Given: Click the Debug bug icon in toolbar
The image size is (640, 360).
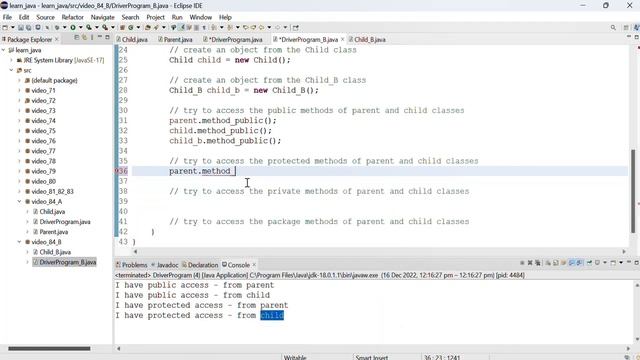Looking at the screenshot, I should 57,27.
